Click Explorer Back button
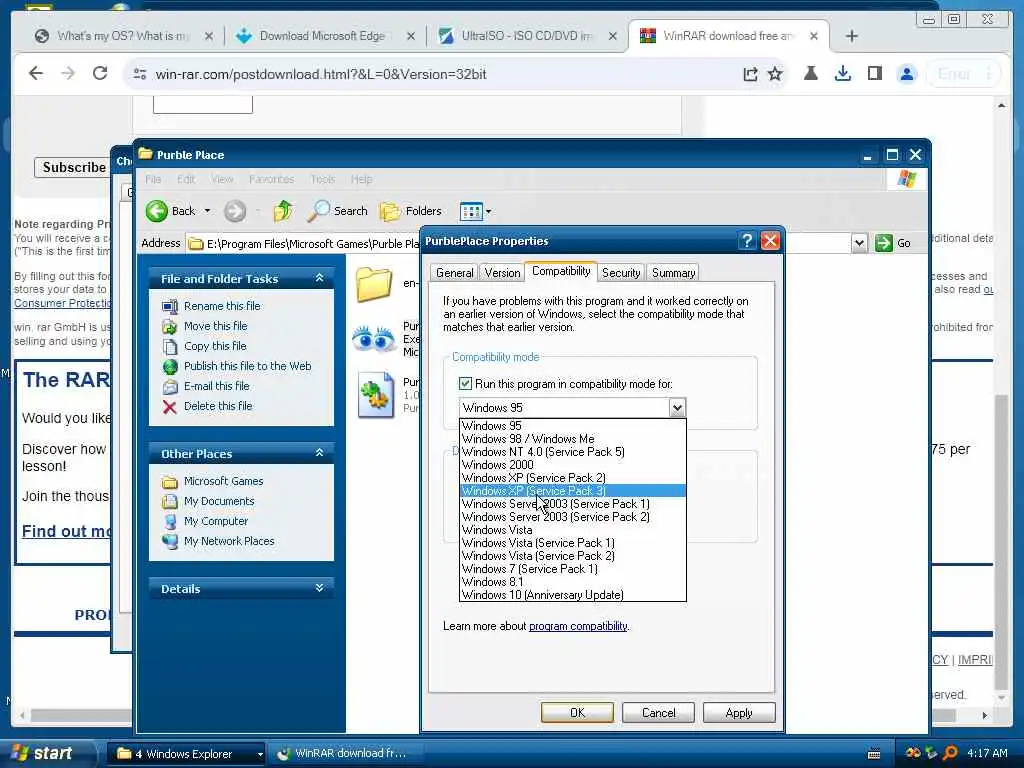 pyautogui.click(x=171, y=211)
